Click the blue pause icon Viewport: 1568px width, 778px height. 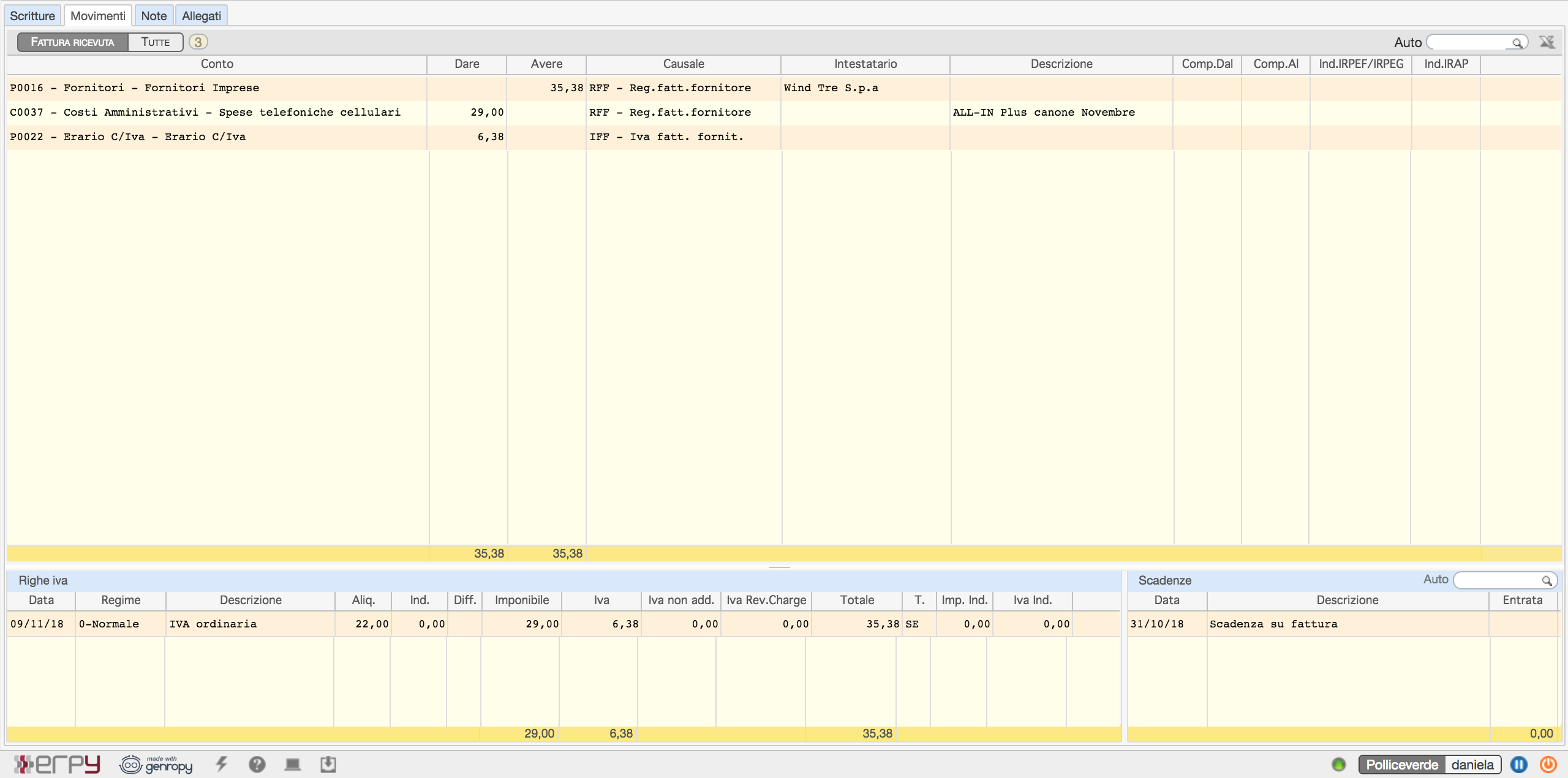pyautogui.click(x=1519, y=765)
